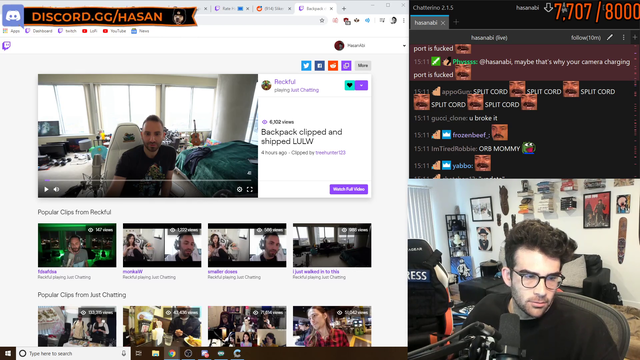Open the More share options button
The image size is (640, 360).
(x=362, y=65)
